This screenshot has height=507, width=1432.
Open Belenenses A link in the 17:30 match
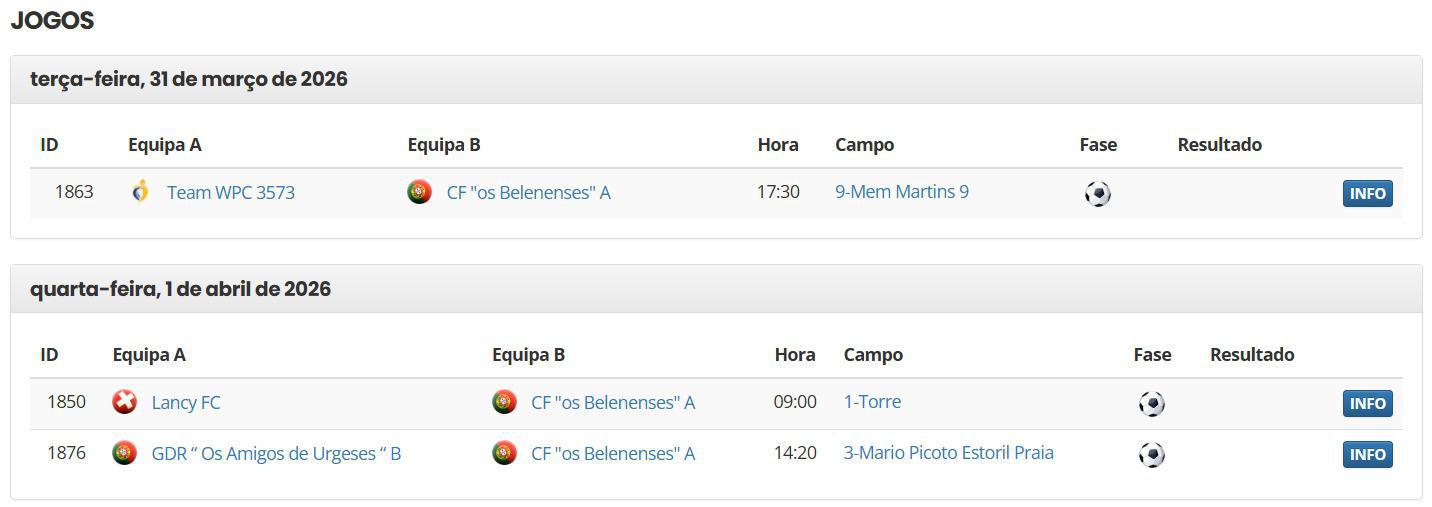coord(528,193)
